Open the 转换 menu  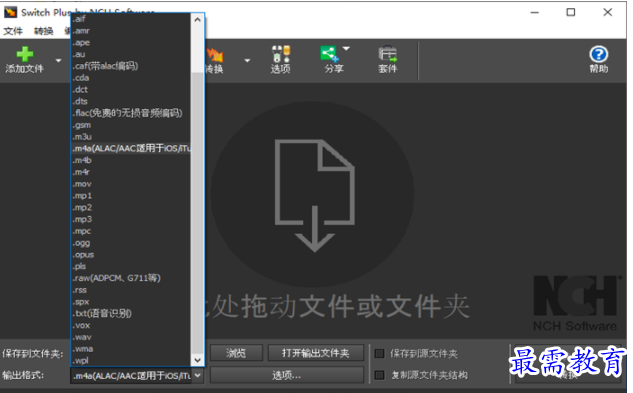click(x=44, y=31)
